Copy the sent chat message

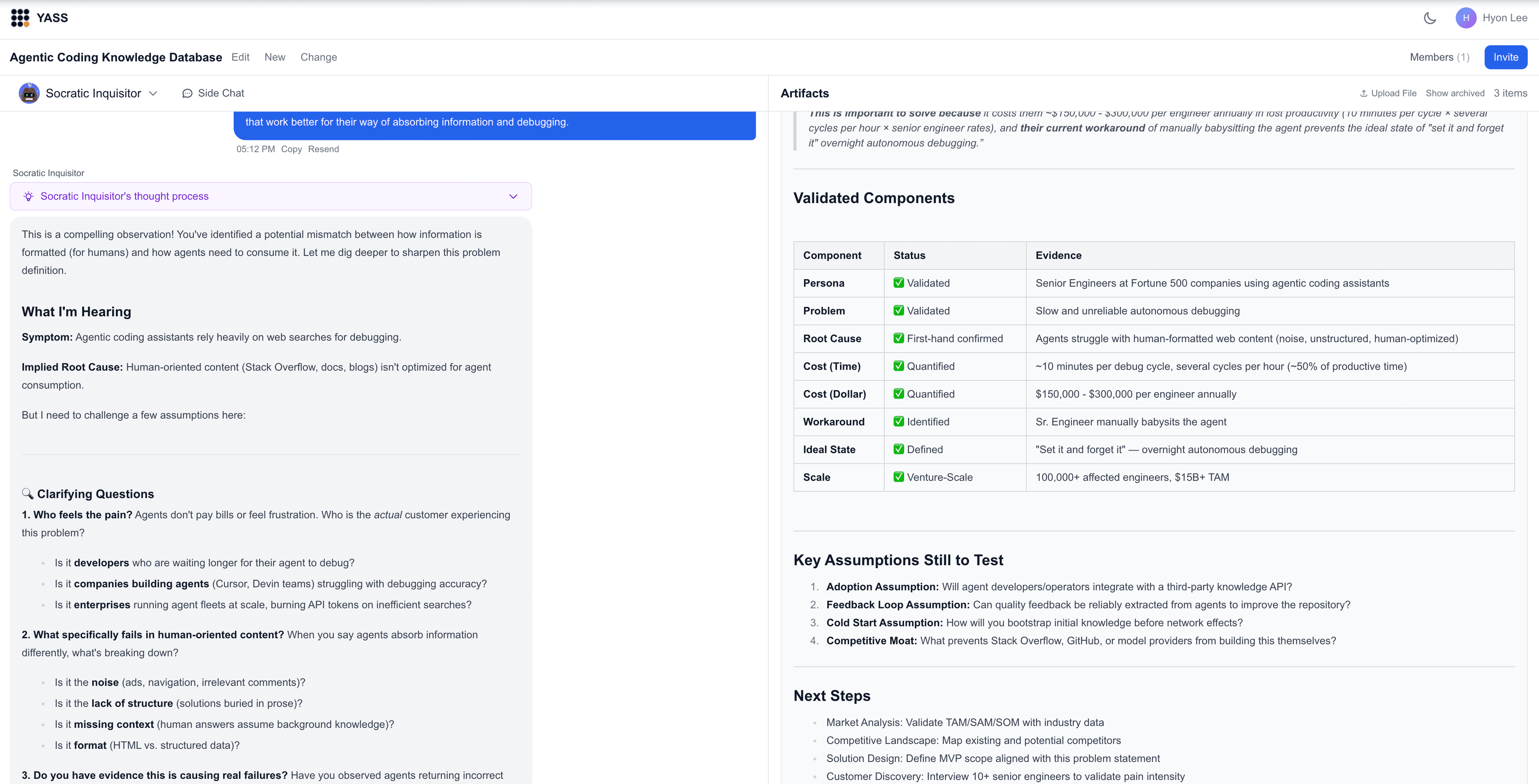291,149
